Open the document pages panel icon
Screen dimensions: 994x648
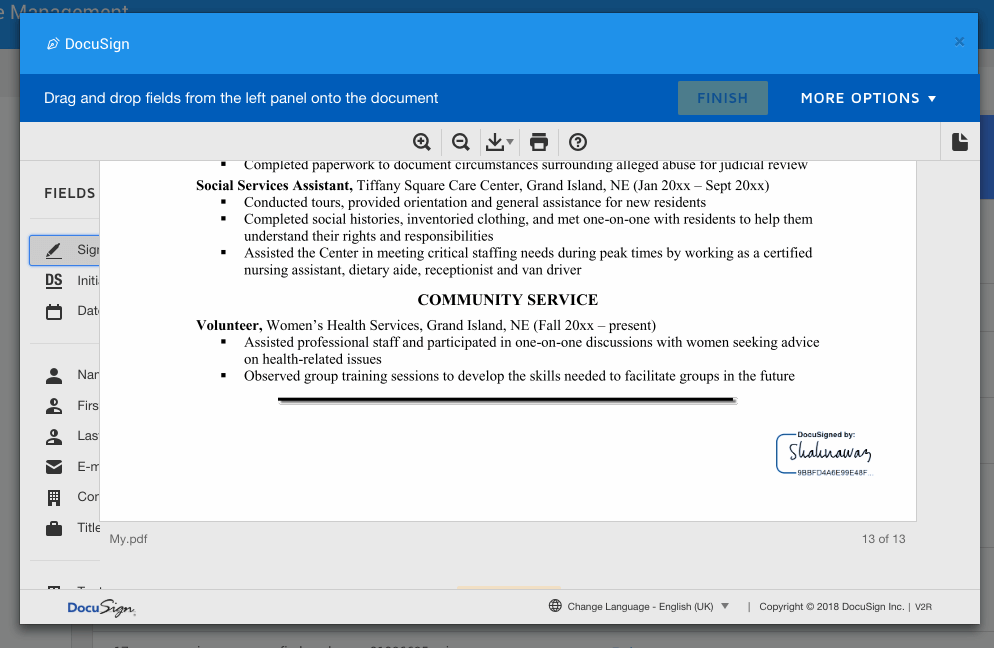(959, 142)
